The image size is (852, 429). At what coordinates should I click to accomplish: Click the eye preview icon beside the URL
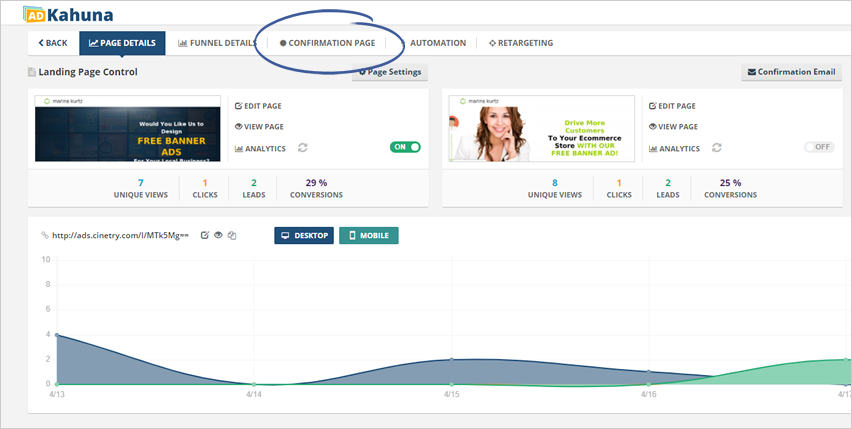pos(218,235)
